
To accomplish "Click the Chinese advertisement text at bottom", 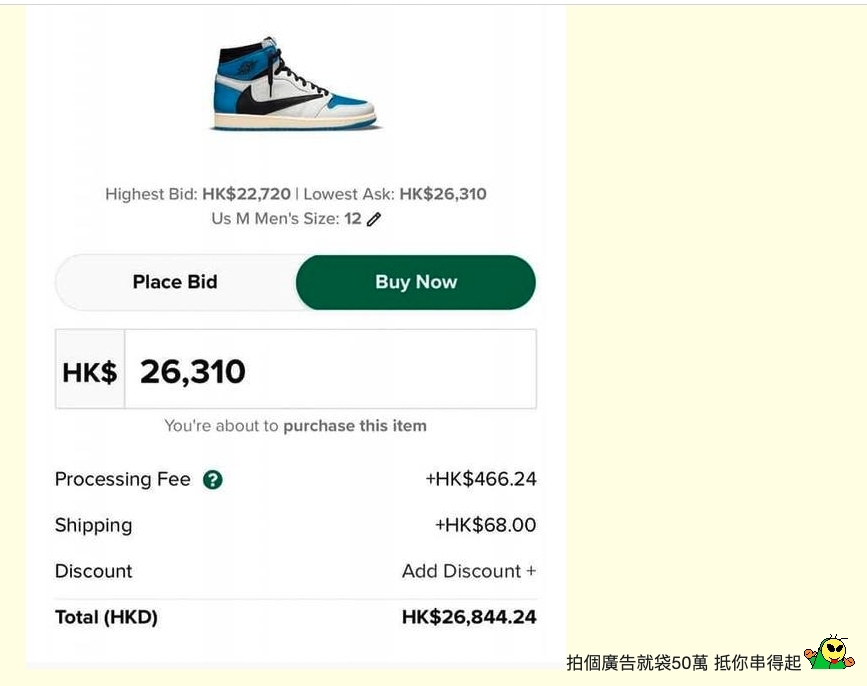I will (x=681, y=663).
